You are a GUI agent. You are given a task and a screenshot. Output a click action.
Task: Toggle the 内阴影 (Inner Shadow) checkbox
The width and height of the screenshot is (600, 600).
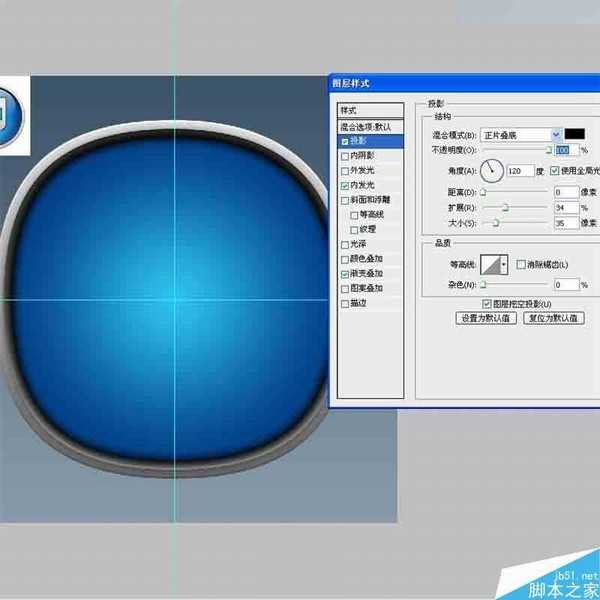pyautogui.click(x=346, y=156)
